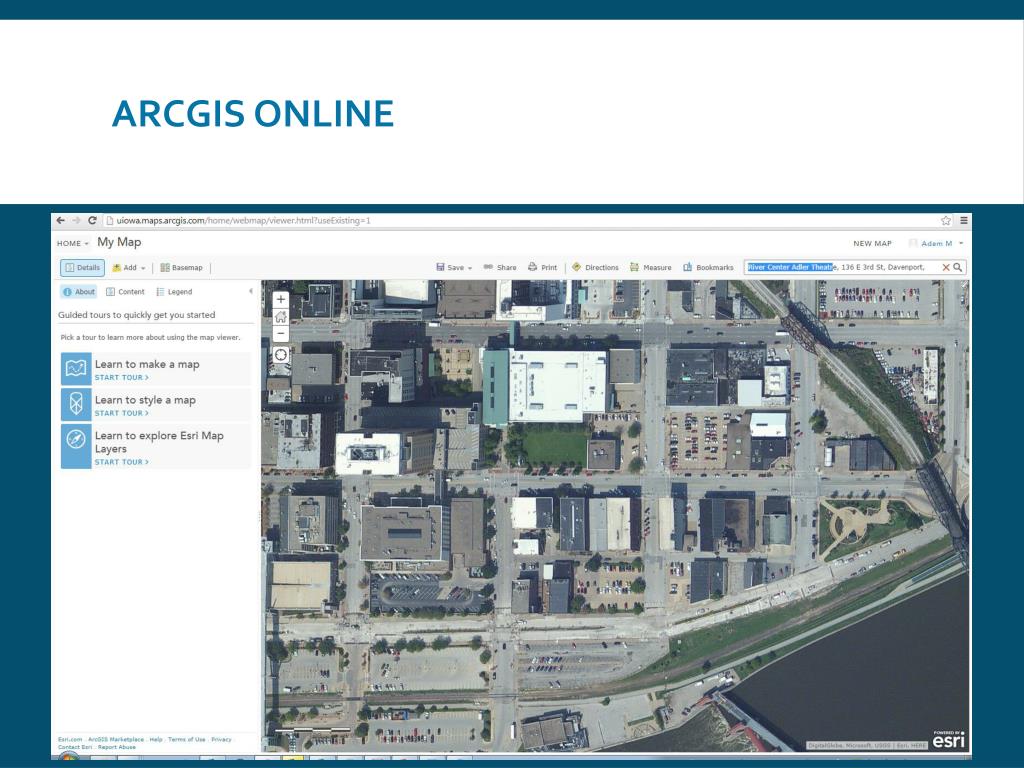Collapse the side panel with the arrow

pos(251,291)
